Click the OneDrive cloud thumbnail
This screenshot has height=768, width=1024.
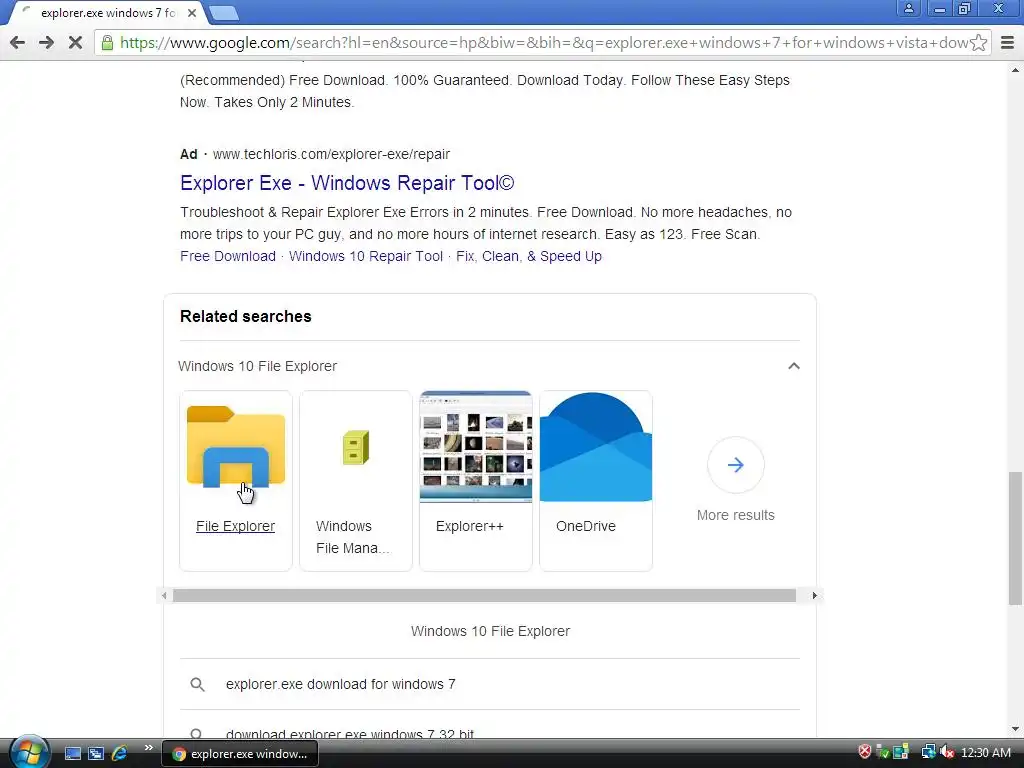pyautogui.click(x=596, y=447)
